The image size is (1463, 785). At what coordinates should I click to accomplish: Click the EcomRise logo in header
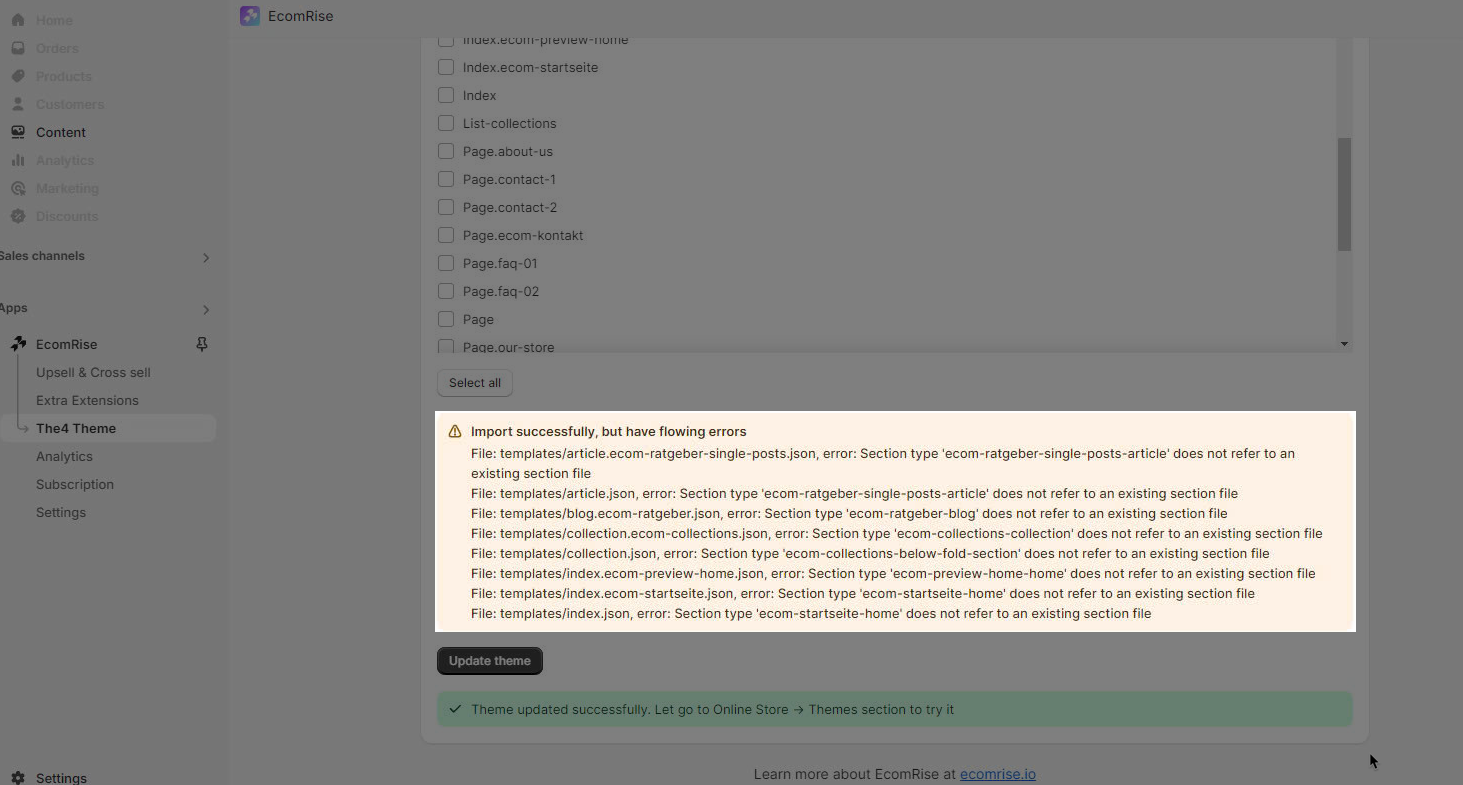click(250, 16)
